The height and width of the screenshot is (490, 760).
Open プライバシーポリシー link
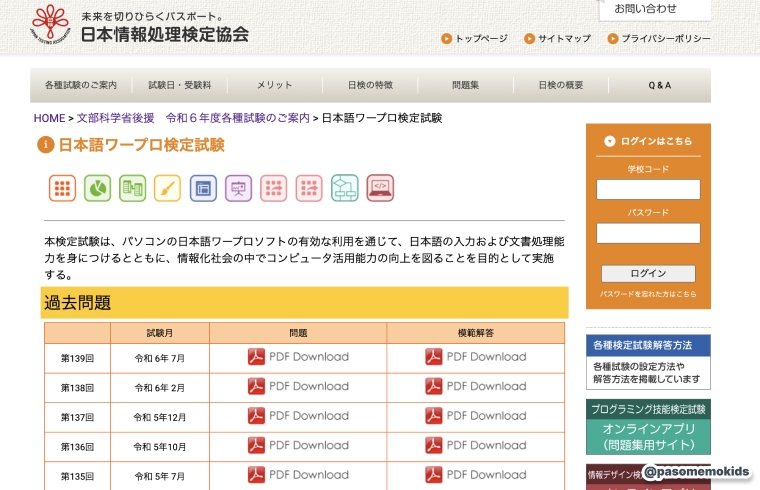659,38
